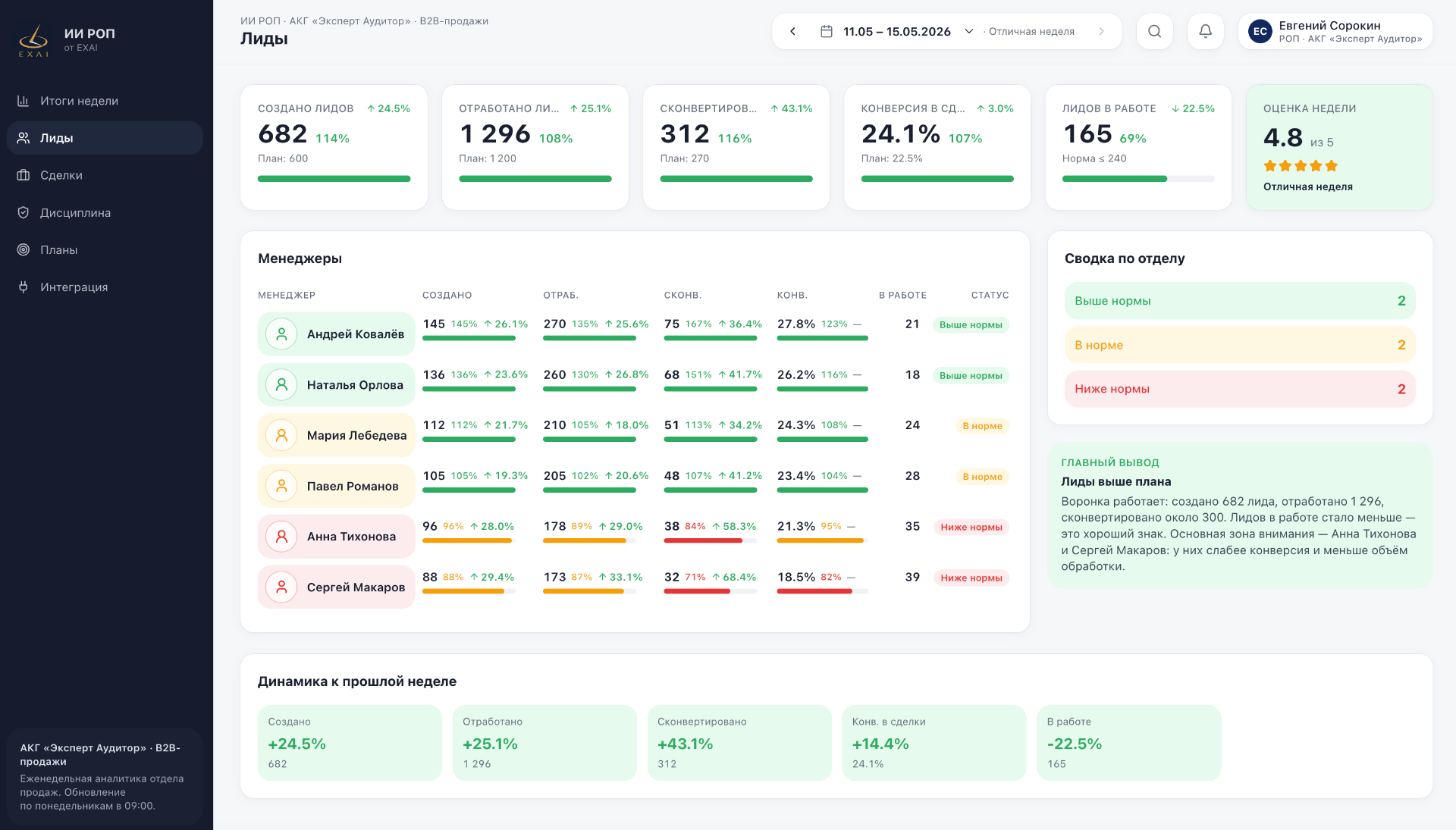Open Отработано лидов KPI card

tap(535, 147)
